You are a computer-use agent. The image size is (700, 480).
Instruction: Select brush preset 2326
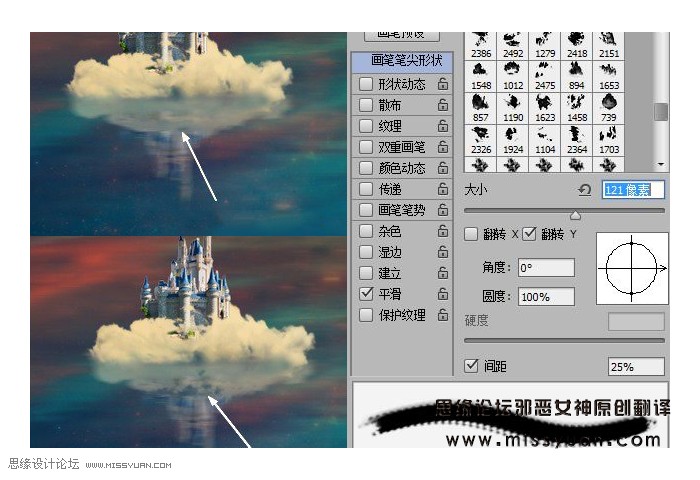(481, 141)
